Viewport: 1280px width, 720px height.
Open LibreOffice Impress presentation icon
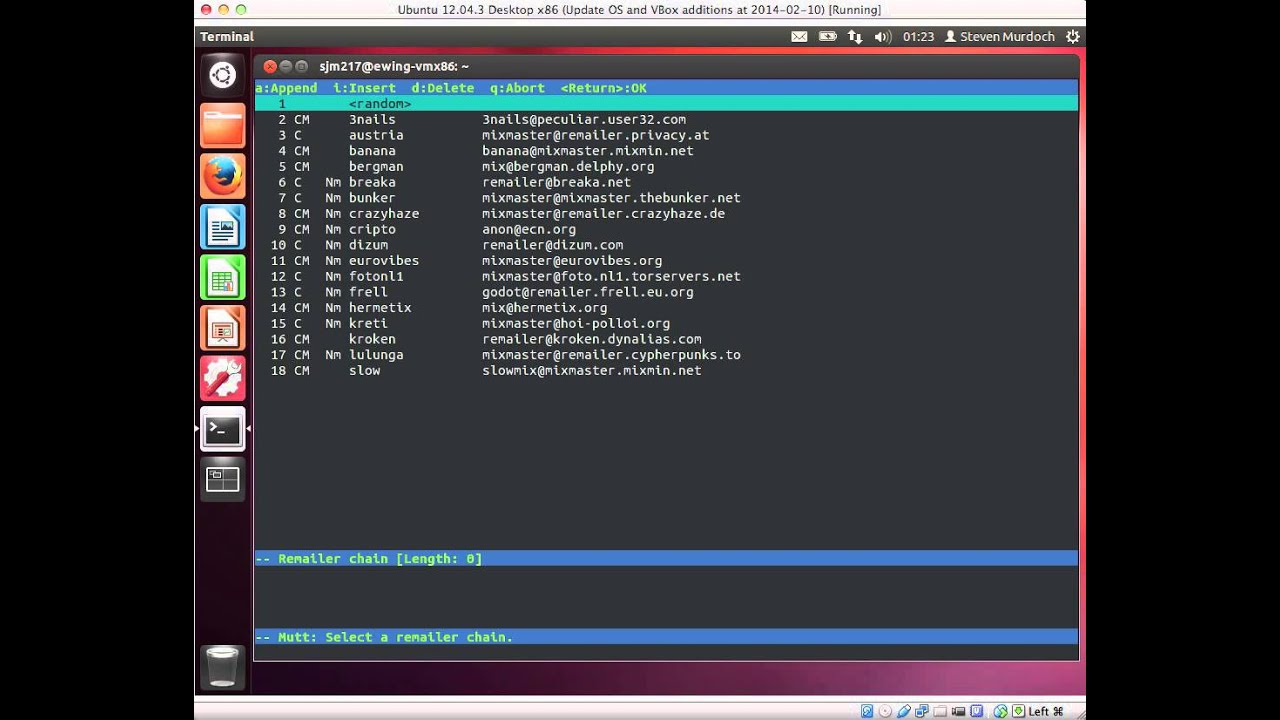coord(222,328)
